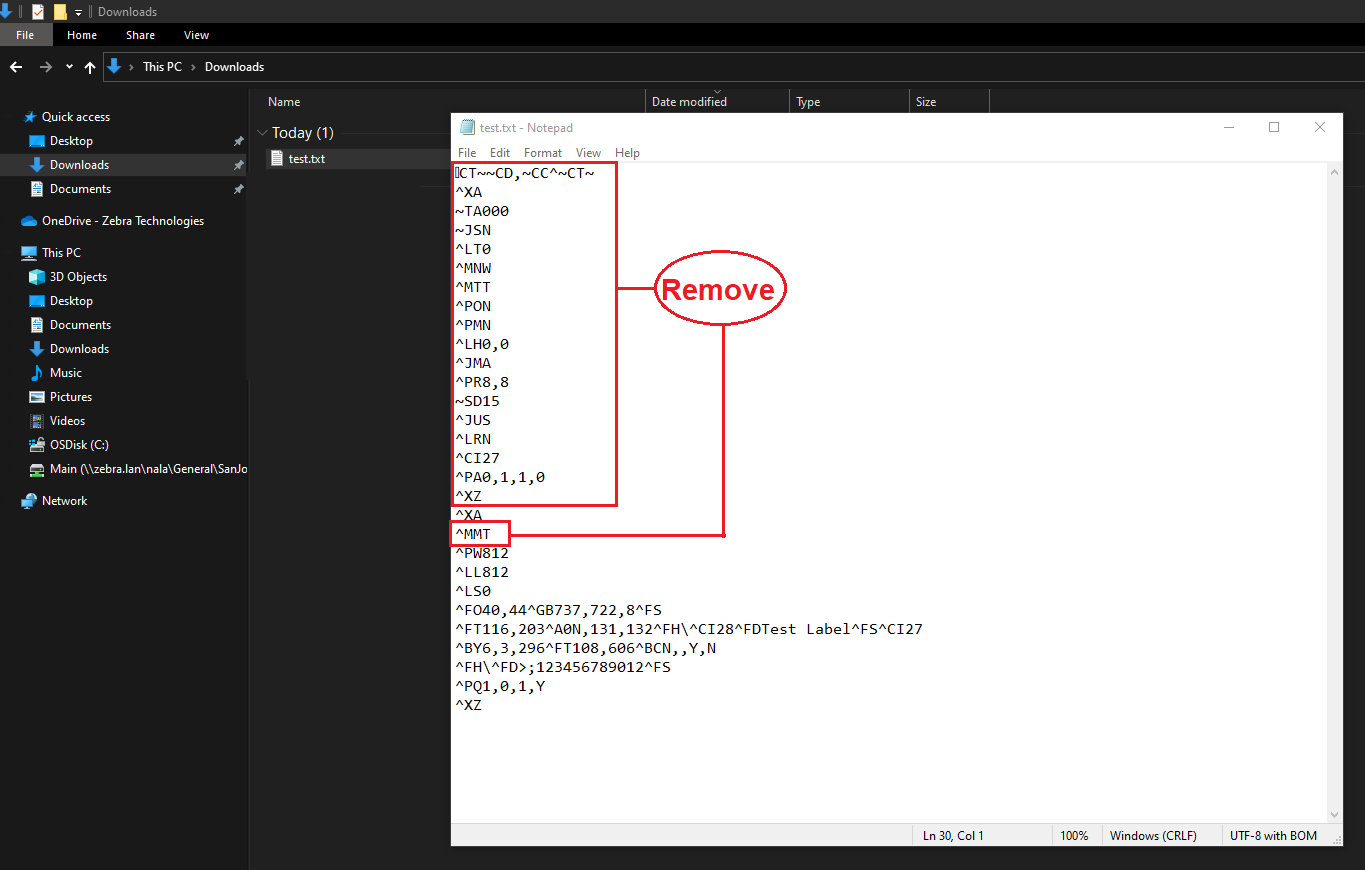1365x870 pixels.
Task: Click the Notepad document icon in the title bar
Action: point(466,127)
